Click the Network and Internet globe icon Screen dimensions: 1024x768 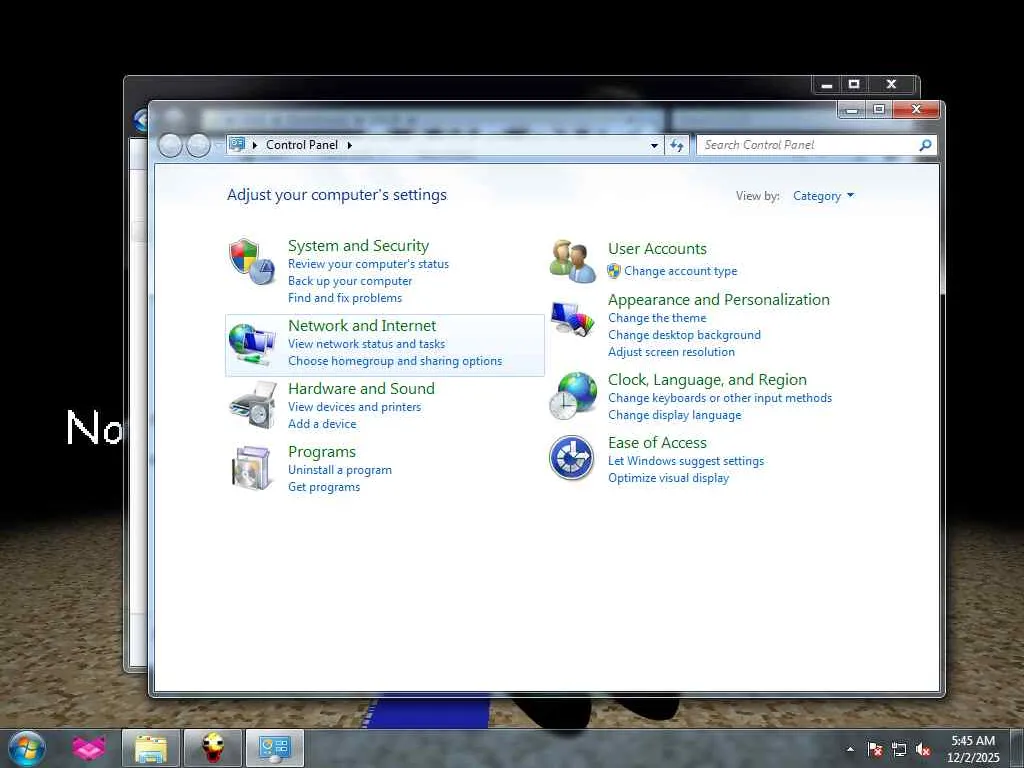coord(252,344)
